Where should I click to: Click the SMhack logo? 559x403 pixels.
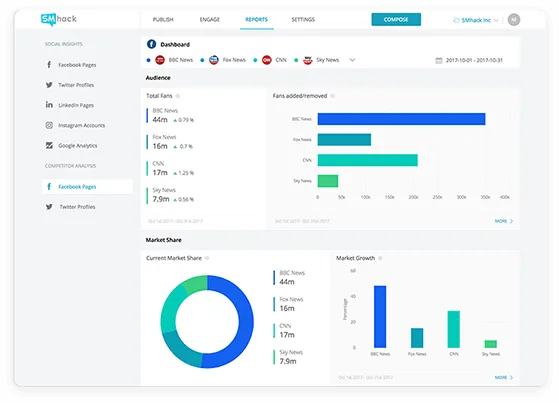pyautogui.click(x=58, y=19)
